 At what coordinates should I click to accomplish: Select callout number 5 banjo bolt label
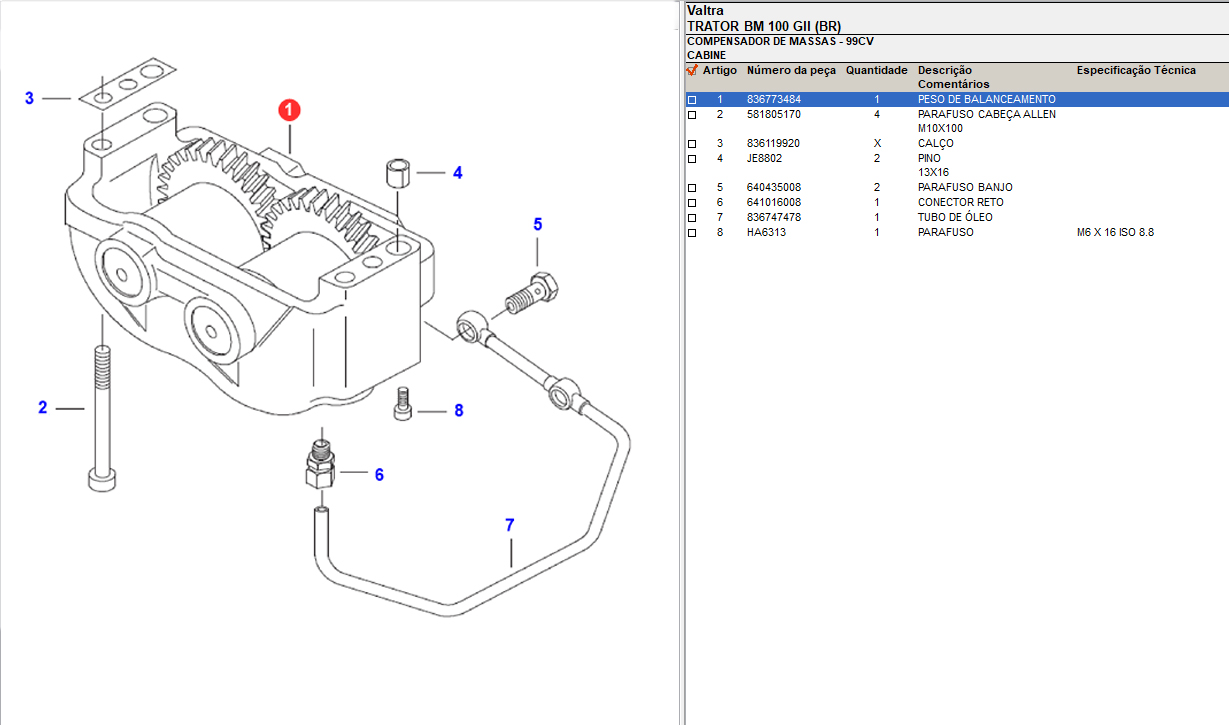(x=537, y=224)
